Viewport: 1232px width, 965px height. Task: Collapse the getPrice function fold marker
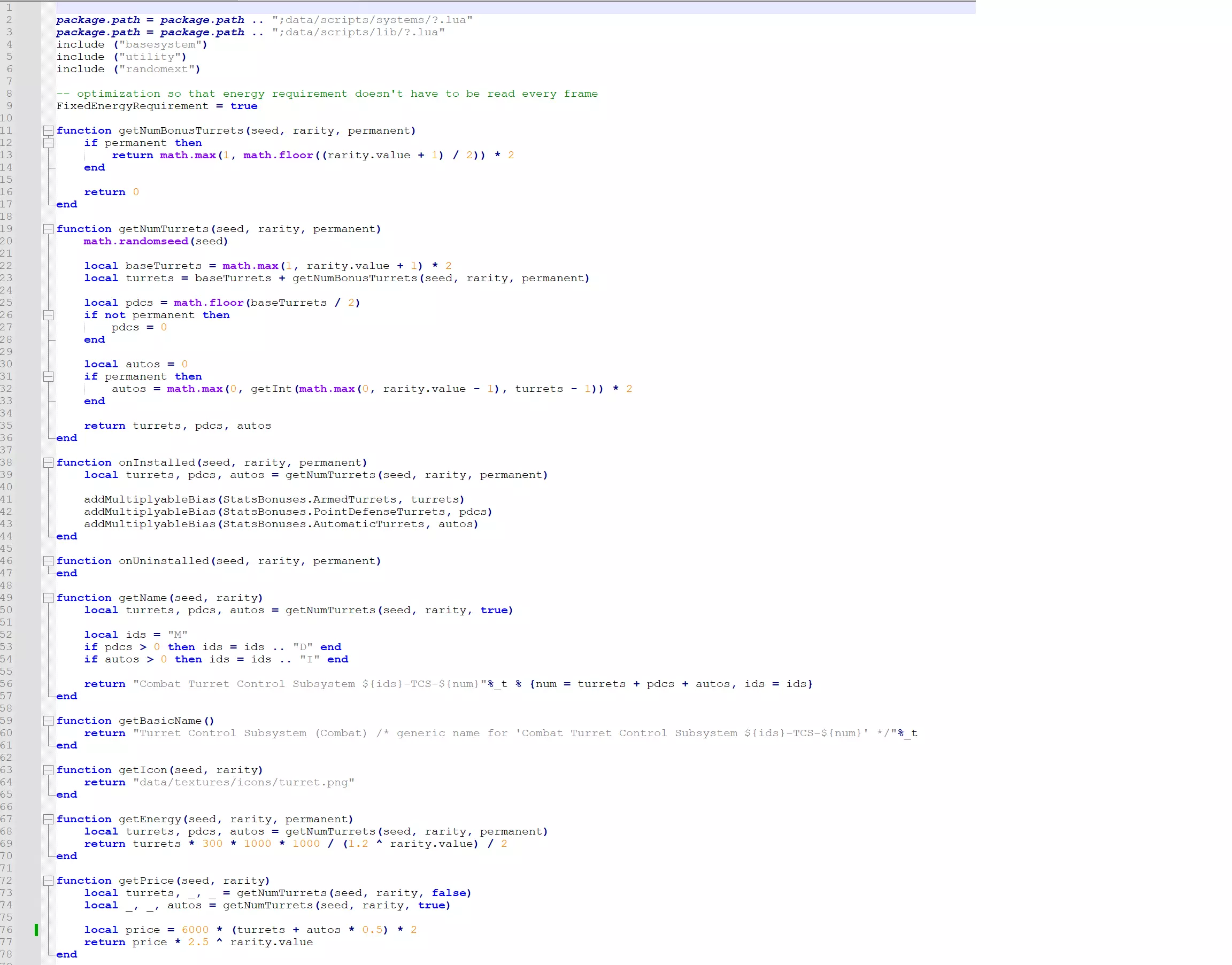(x=49, y=881)
